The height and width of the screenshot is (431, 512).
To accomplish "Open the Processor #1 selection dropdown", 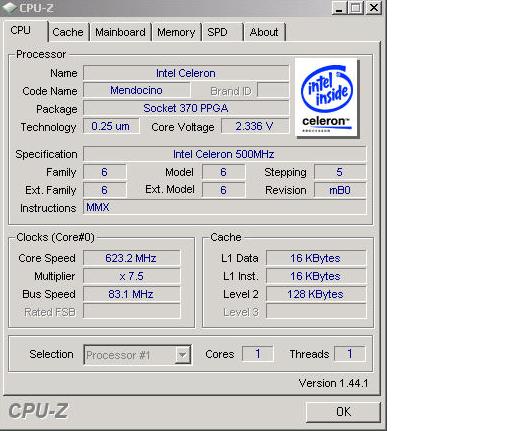I will pos(137,355).
